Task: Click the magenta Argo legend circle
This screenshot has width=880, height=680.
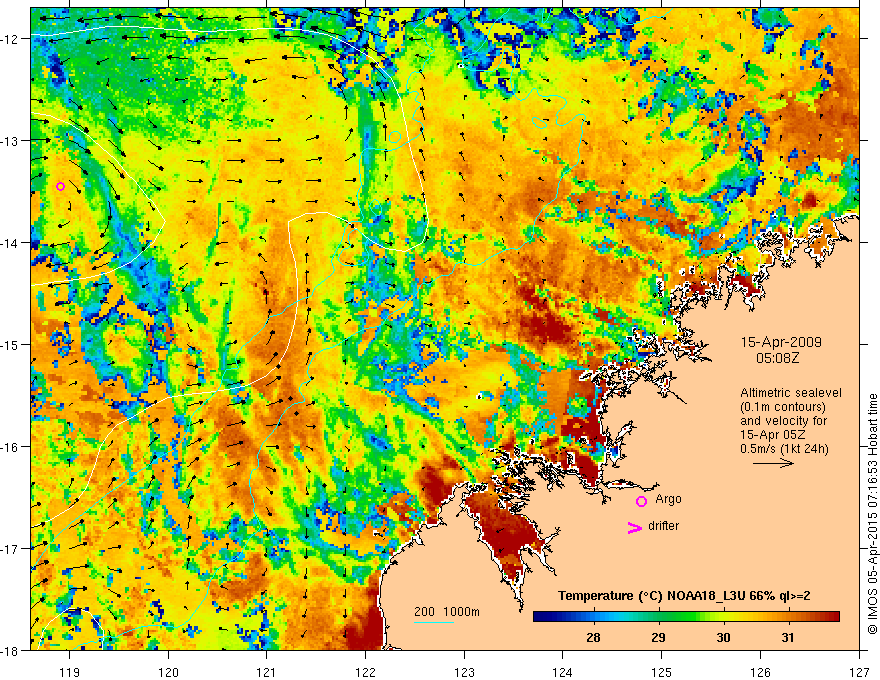Action: pyautogui.click(x=641, y=501)
